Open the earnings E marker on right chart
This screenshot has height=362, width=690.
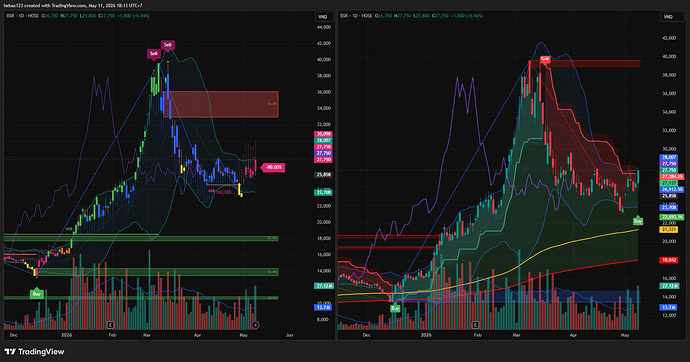(475, 325)
